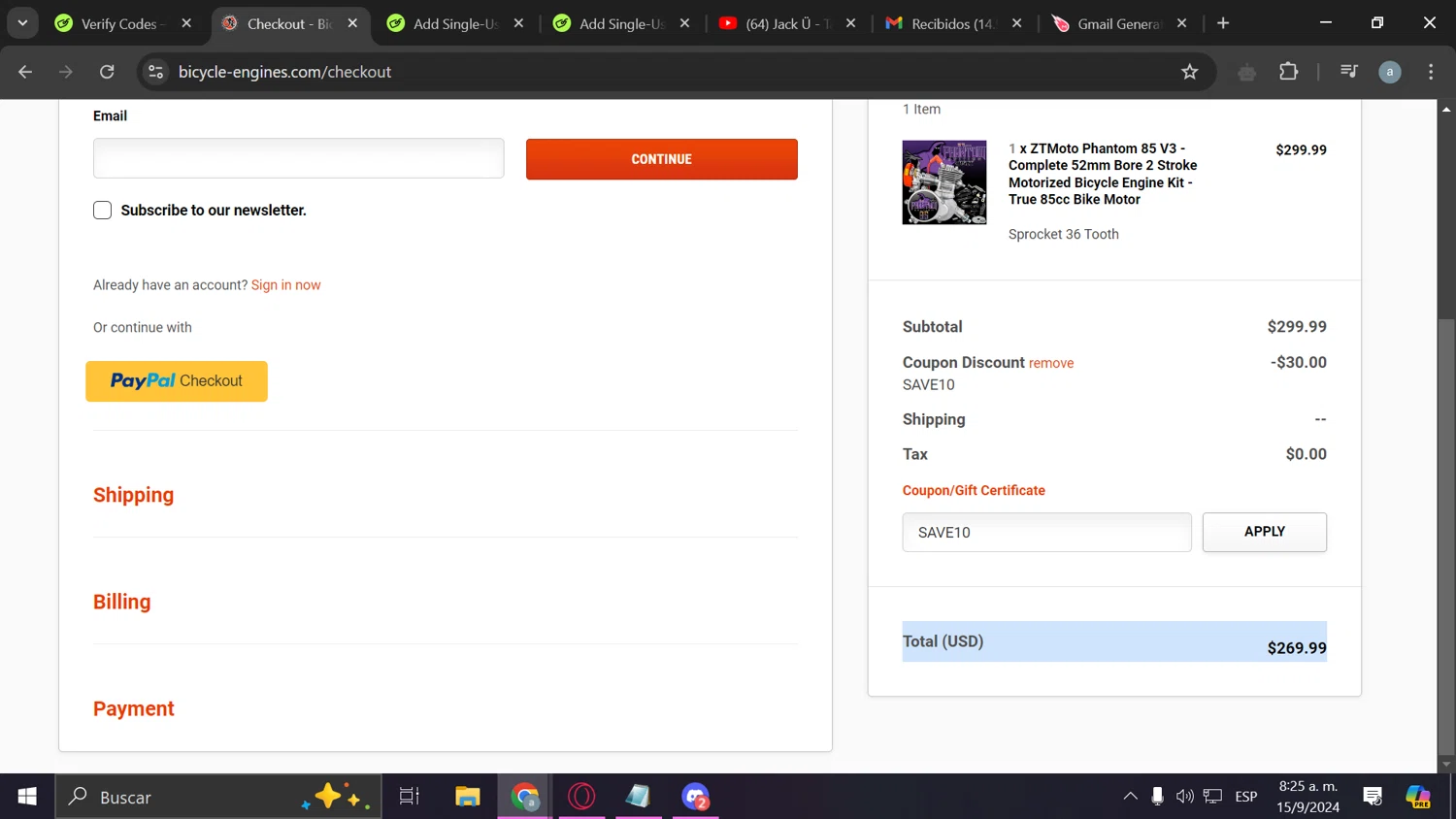Open Task View in the taskbar

pos(410,797)
